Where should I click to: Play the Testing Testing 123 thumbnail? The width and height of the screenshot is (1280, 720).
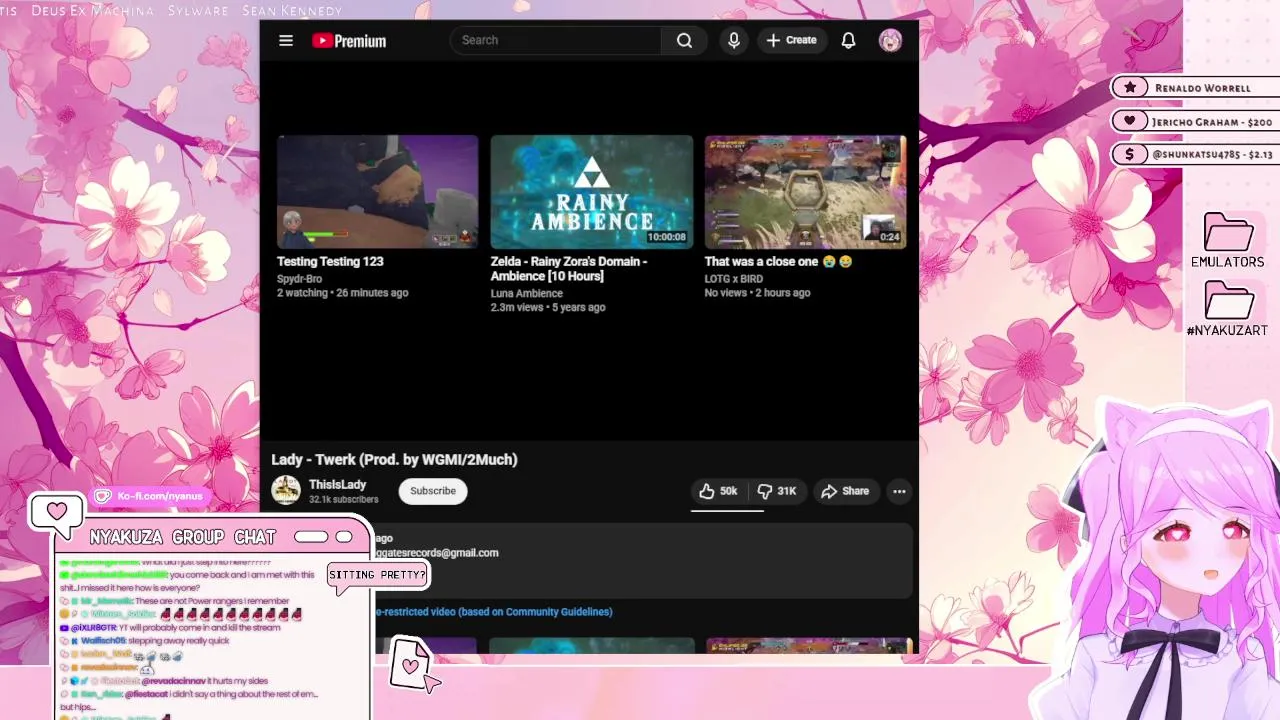tap(378, 192)
